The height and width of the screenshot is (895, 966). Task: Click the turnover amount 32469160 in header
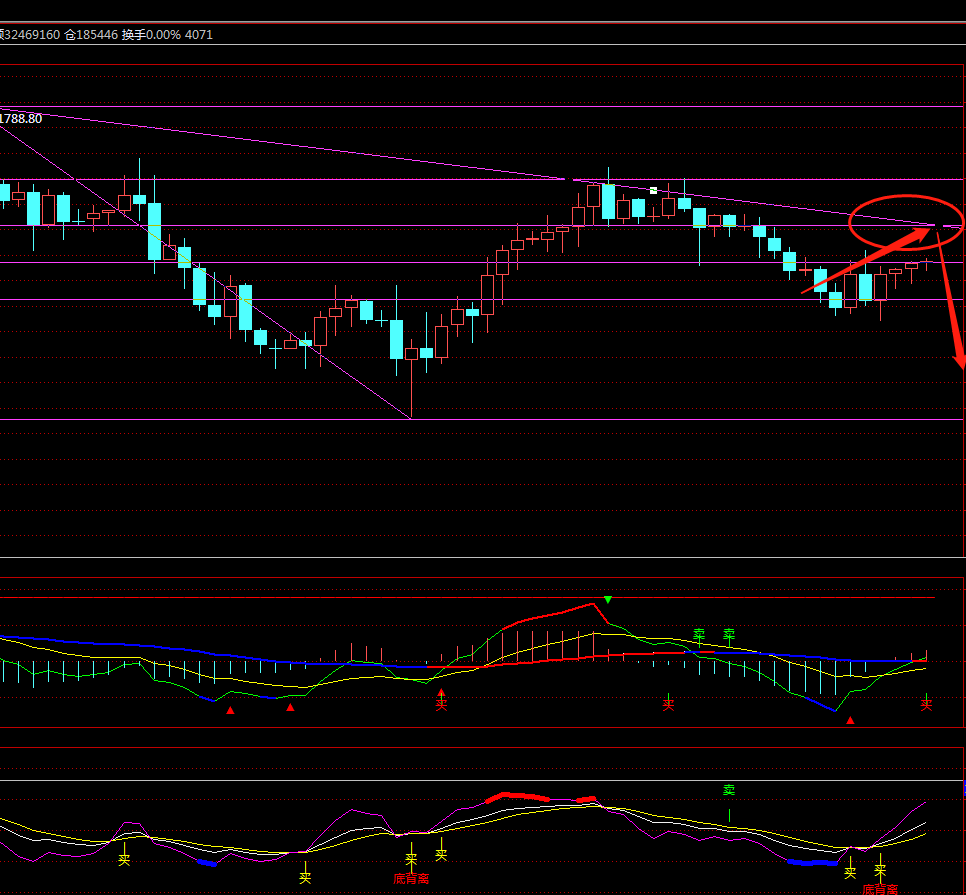tap(30, 34)
